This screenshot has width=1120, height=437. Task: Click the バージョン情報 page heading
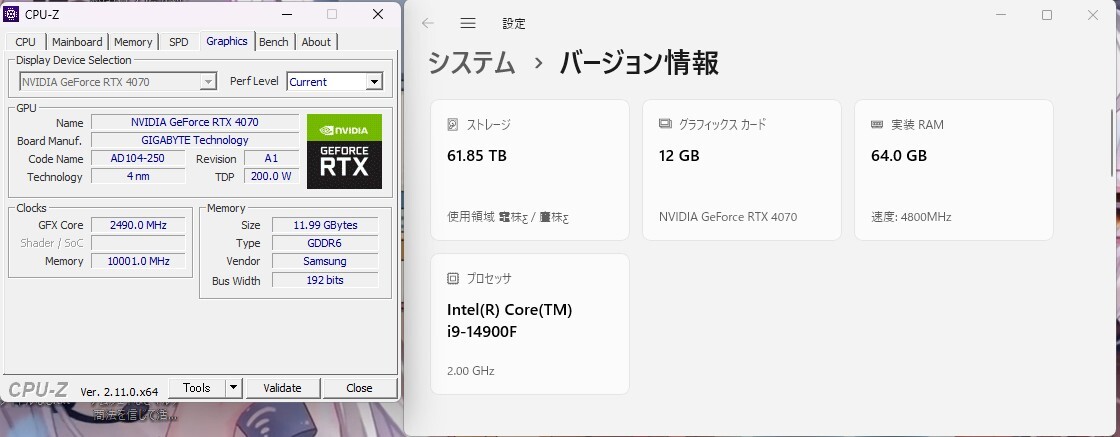[639, 63]
